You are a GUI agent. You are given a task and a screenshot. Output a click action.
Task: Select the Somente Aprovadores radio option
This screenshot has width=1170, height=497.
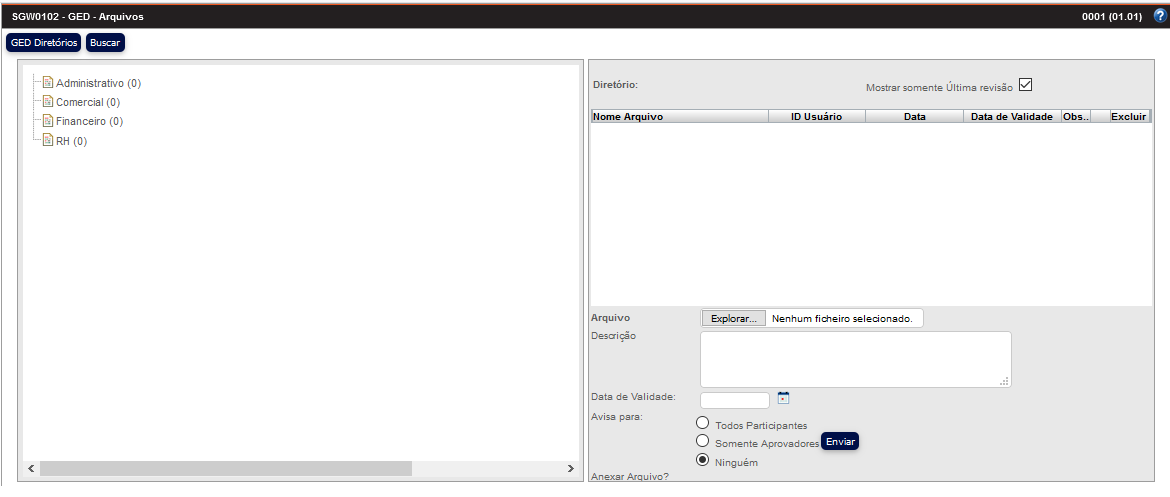(703, 441)
